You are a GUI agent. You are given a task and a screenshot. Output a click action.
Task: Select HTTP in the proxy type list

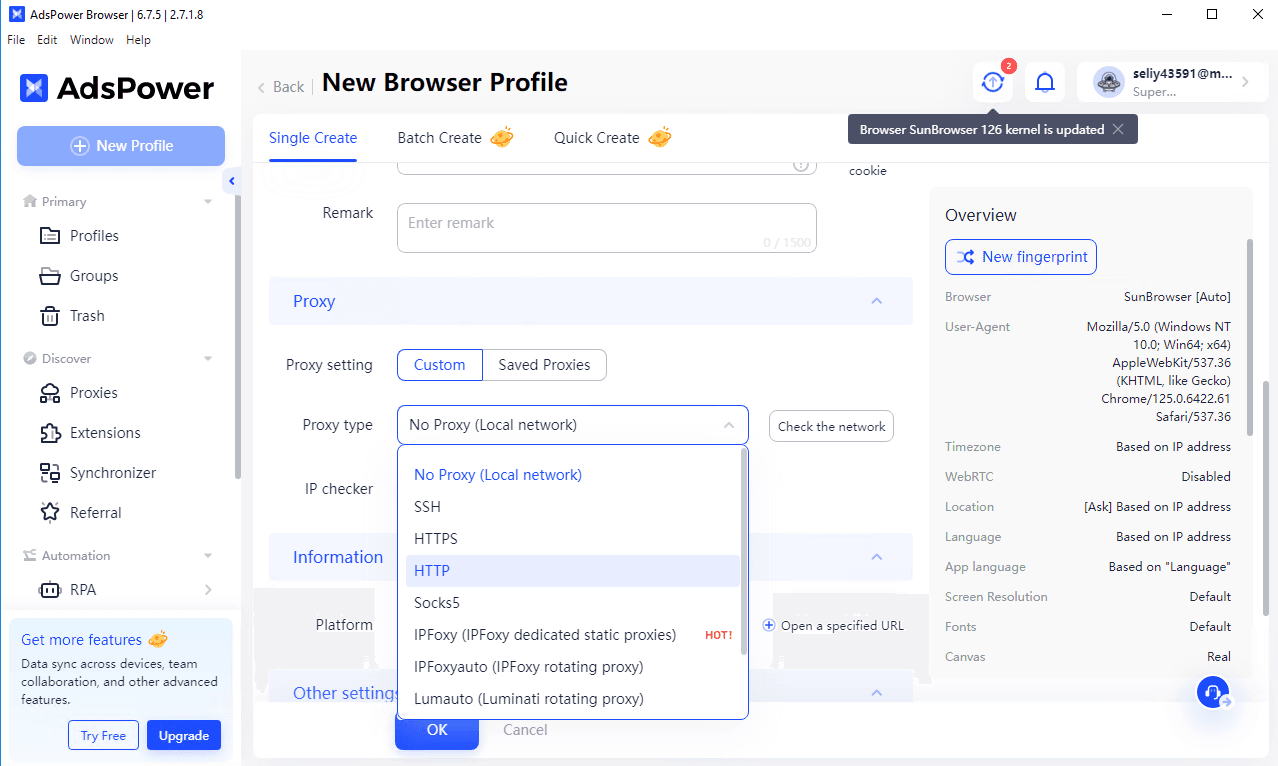[x=432, y=570]
